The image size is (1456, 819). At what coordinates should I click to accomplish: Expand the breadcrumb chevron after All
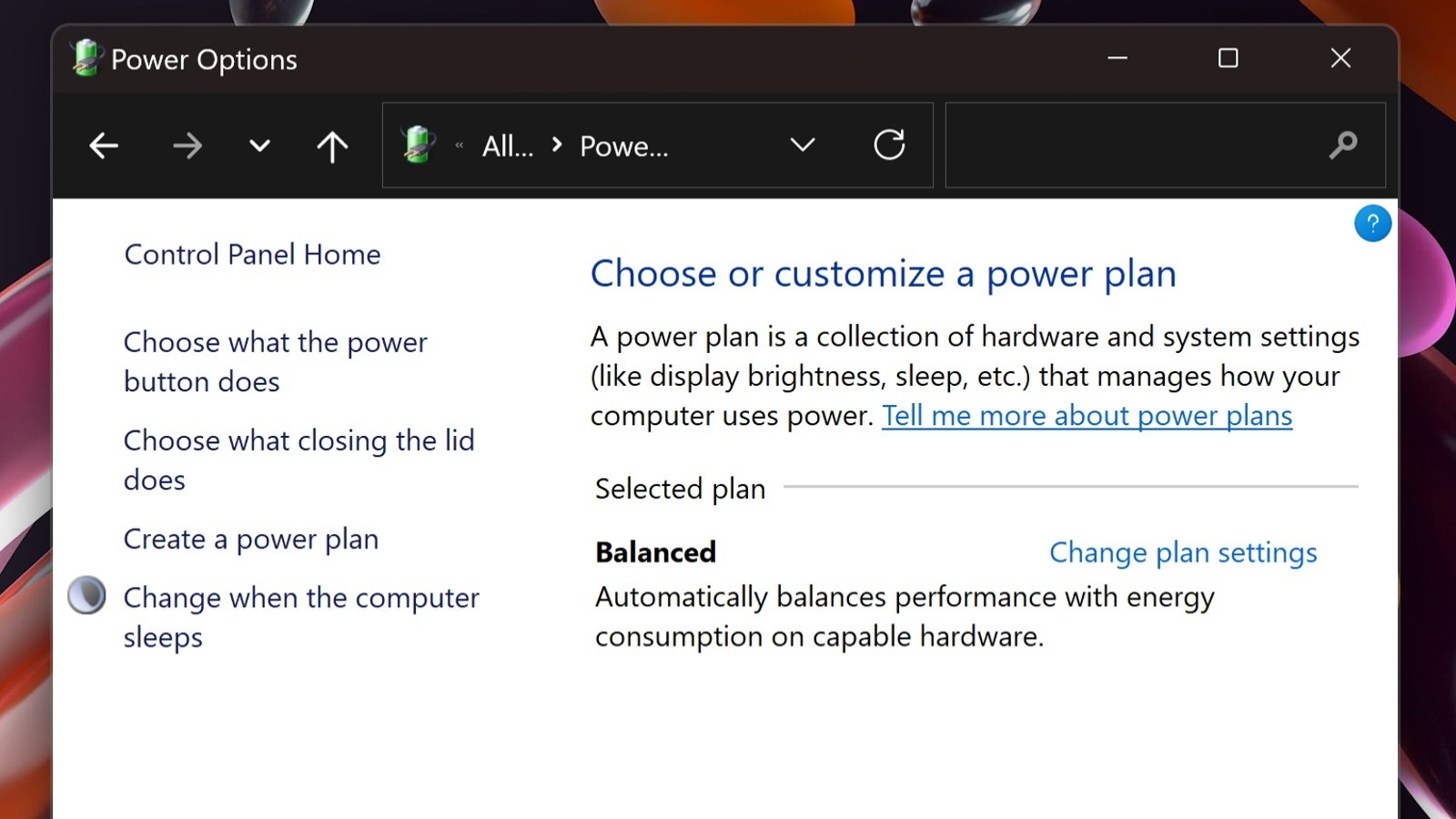pyautogui.click(x=557, y=145)
